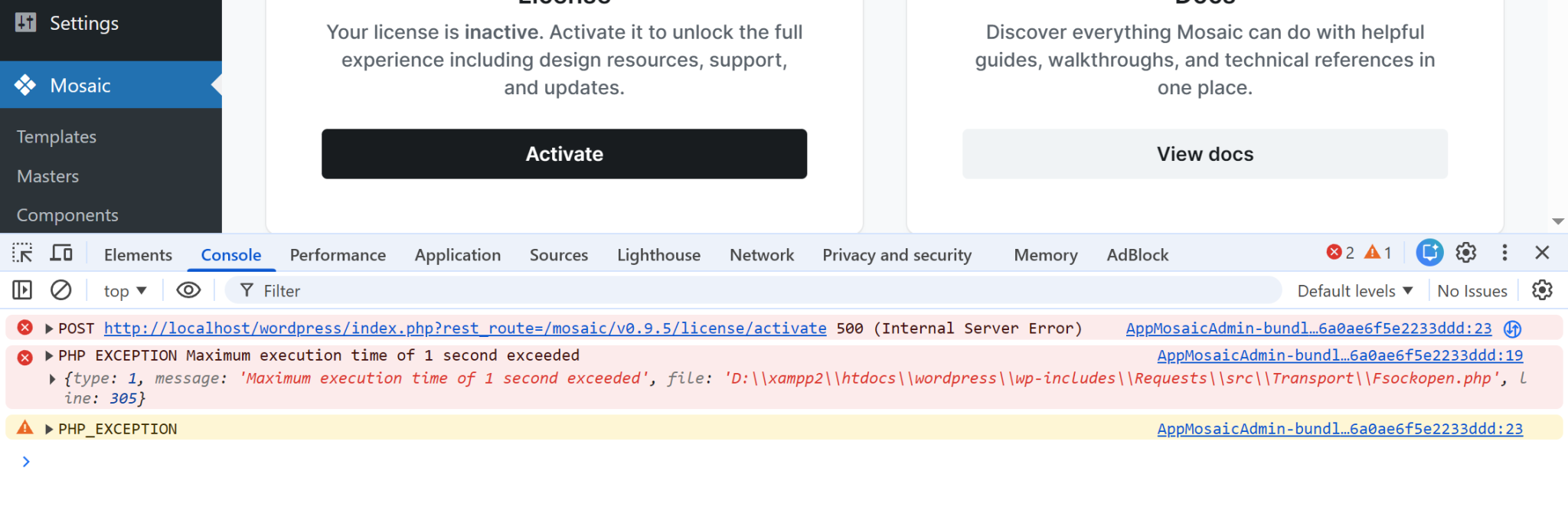Select the inspect element picker icon
Viewport: 1568px width, 520px height.
coord(22,253)
